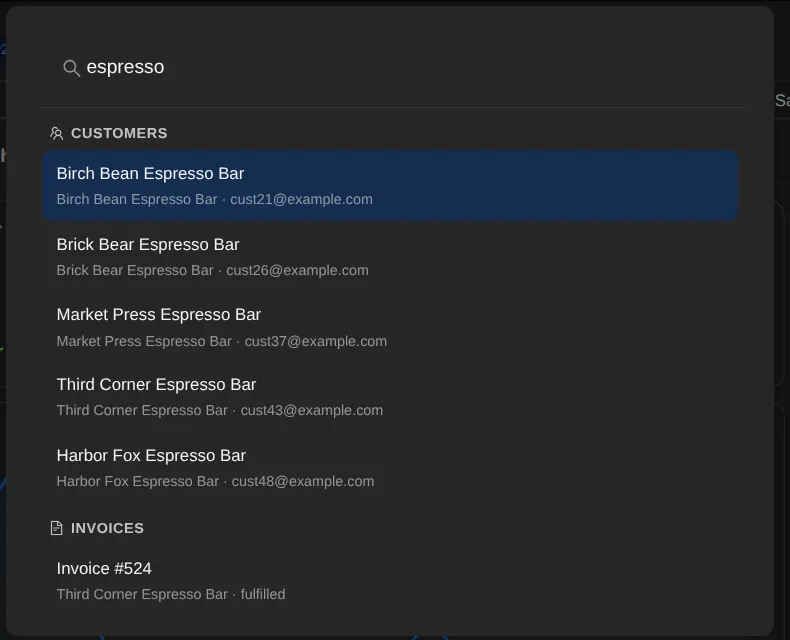Click cust21@example.com subtitle text
This screenshot has width=790, height=640.
(301, 200)
